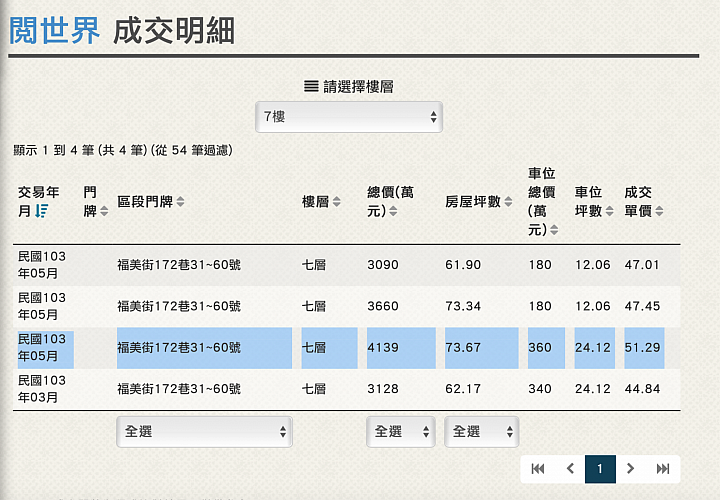
Task: Click unit price 47.01 cell
Action: [642, 265]
